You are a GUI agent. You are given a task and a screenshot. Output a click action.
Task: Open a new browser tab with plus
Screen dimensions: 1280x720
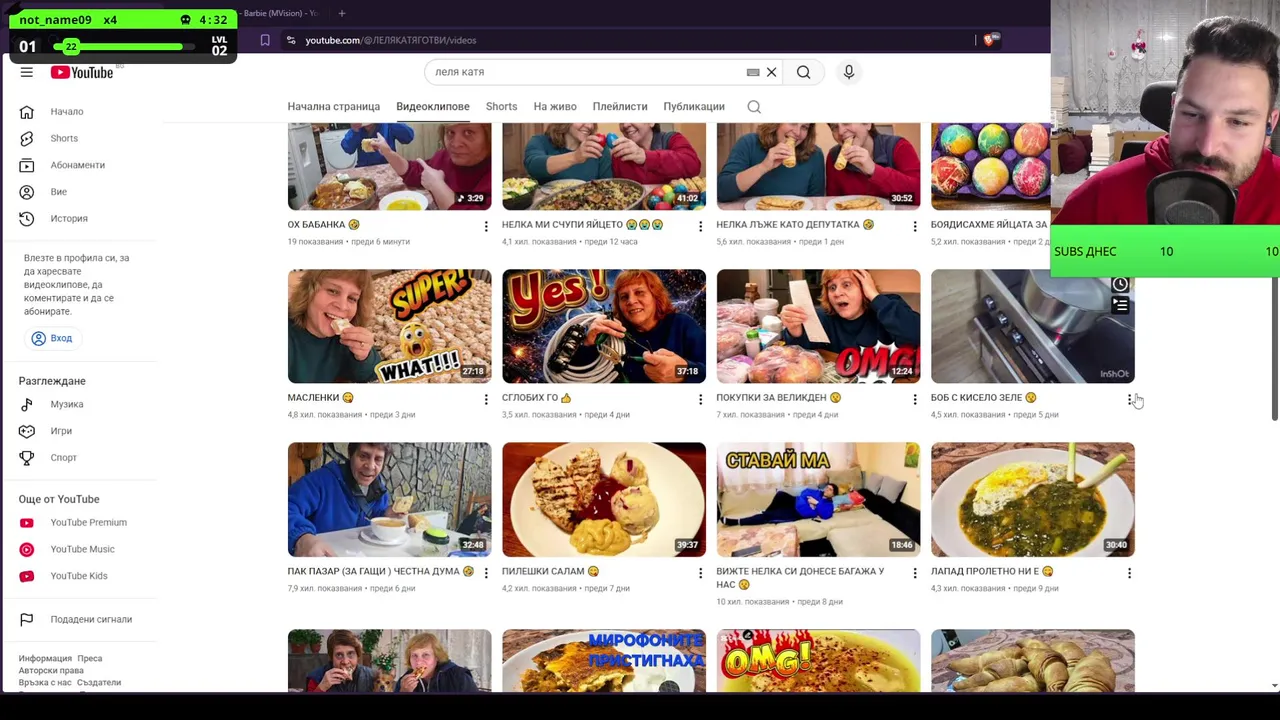tap(342, 13)
